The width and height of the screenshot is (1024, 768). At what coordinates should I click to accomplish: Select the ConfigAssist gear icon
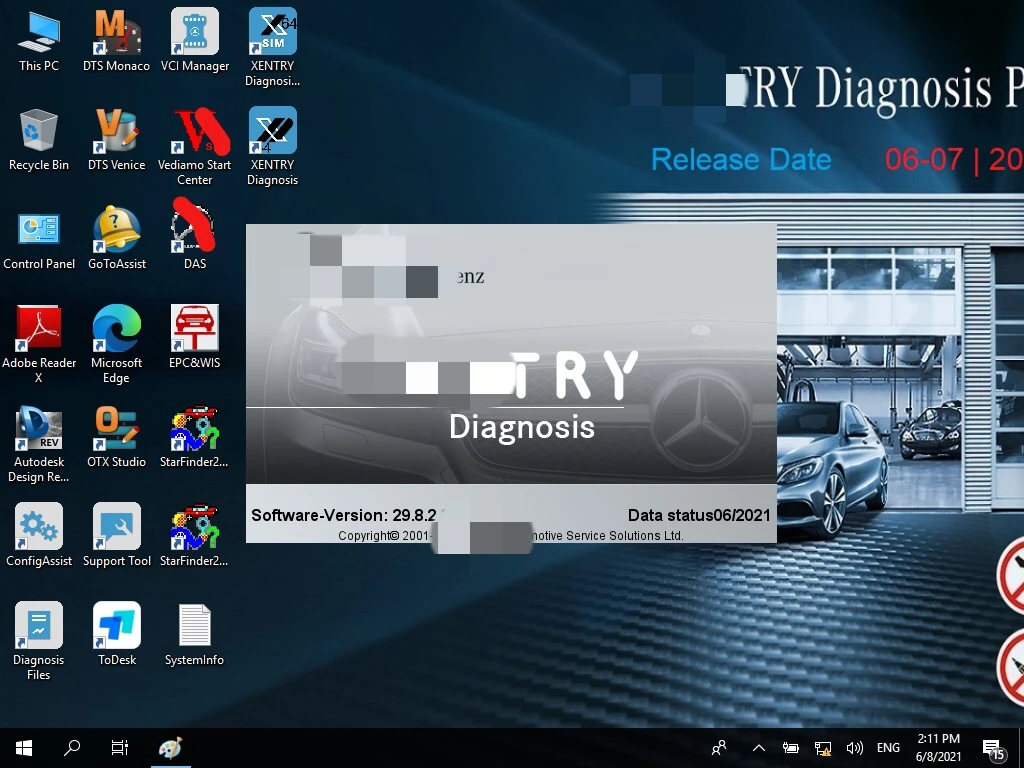pos(38,528)
